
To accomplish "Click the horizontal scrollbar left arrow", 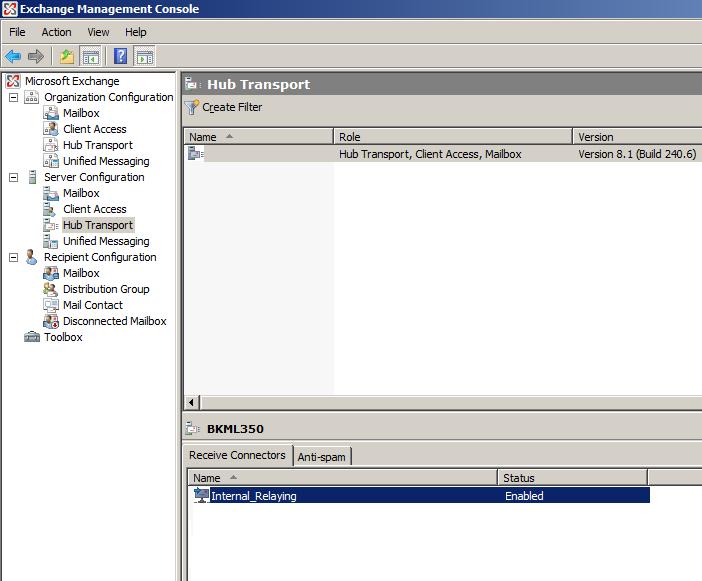I will [x=192, y=402].
